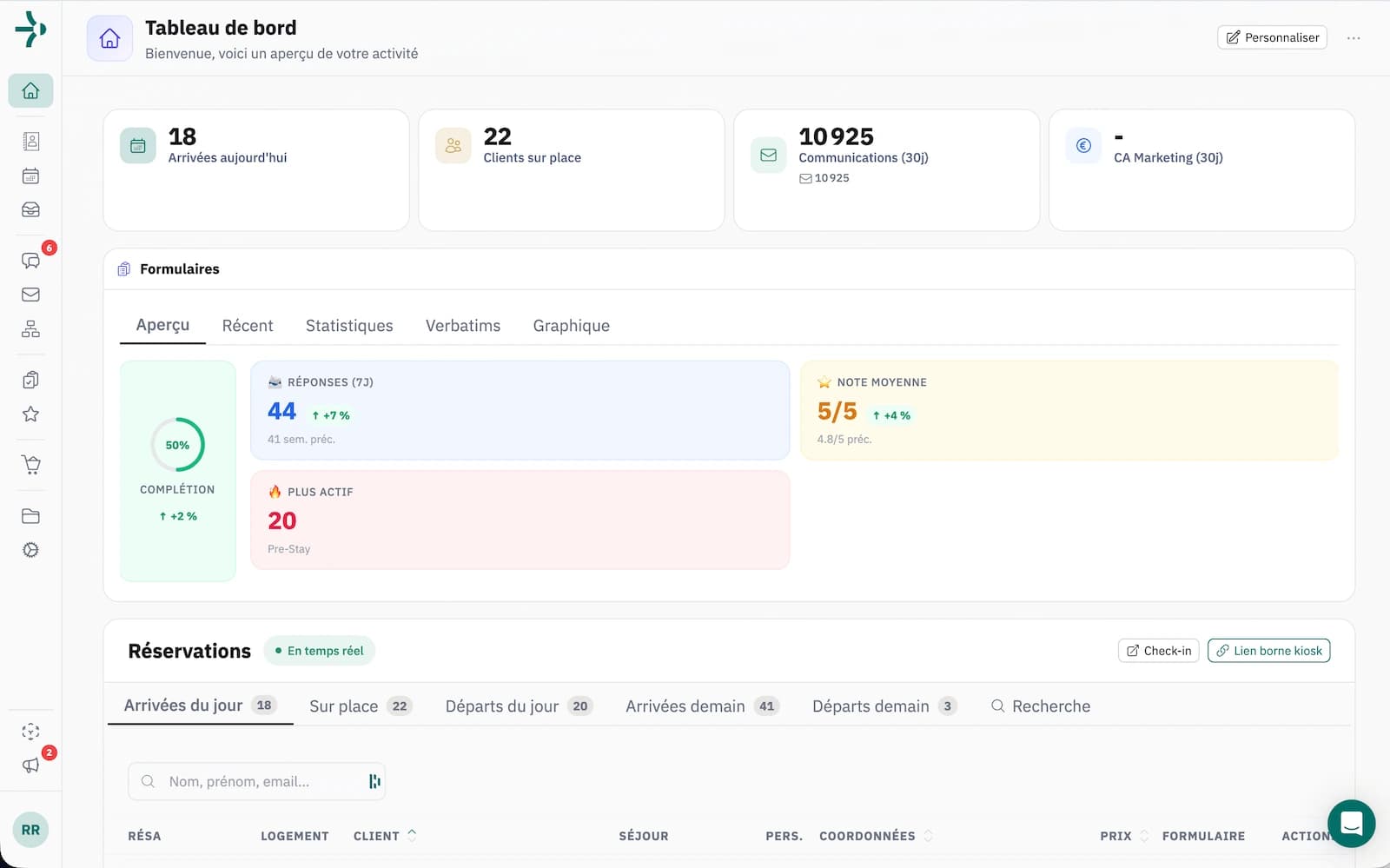
Task: Switch to the Statistiques tab
Action: click(349, 326)
